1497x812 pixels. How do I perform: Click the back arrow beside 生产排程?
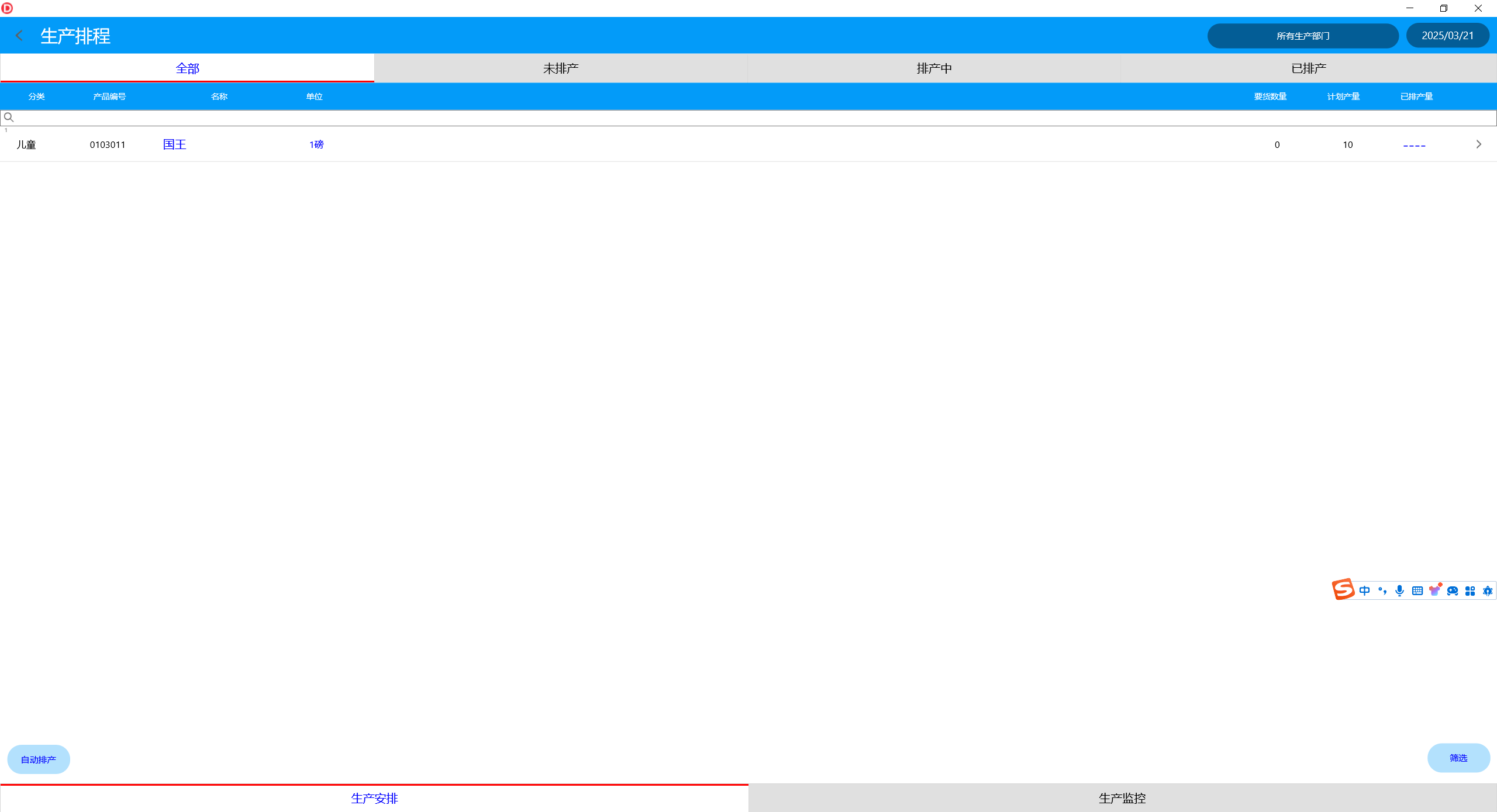(x=19, y=36)
